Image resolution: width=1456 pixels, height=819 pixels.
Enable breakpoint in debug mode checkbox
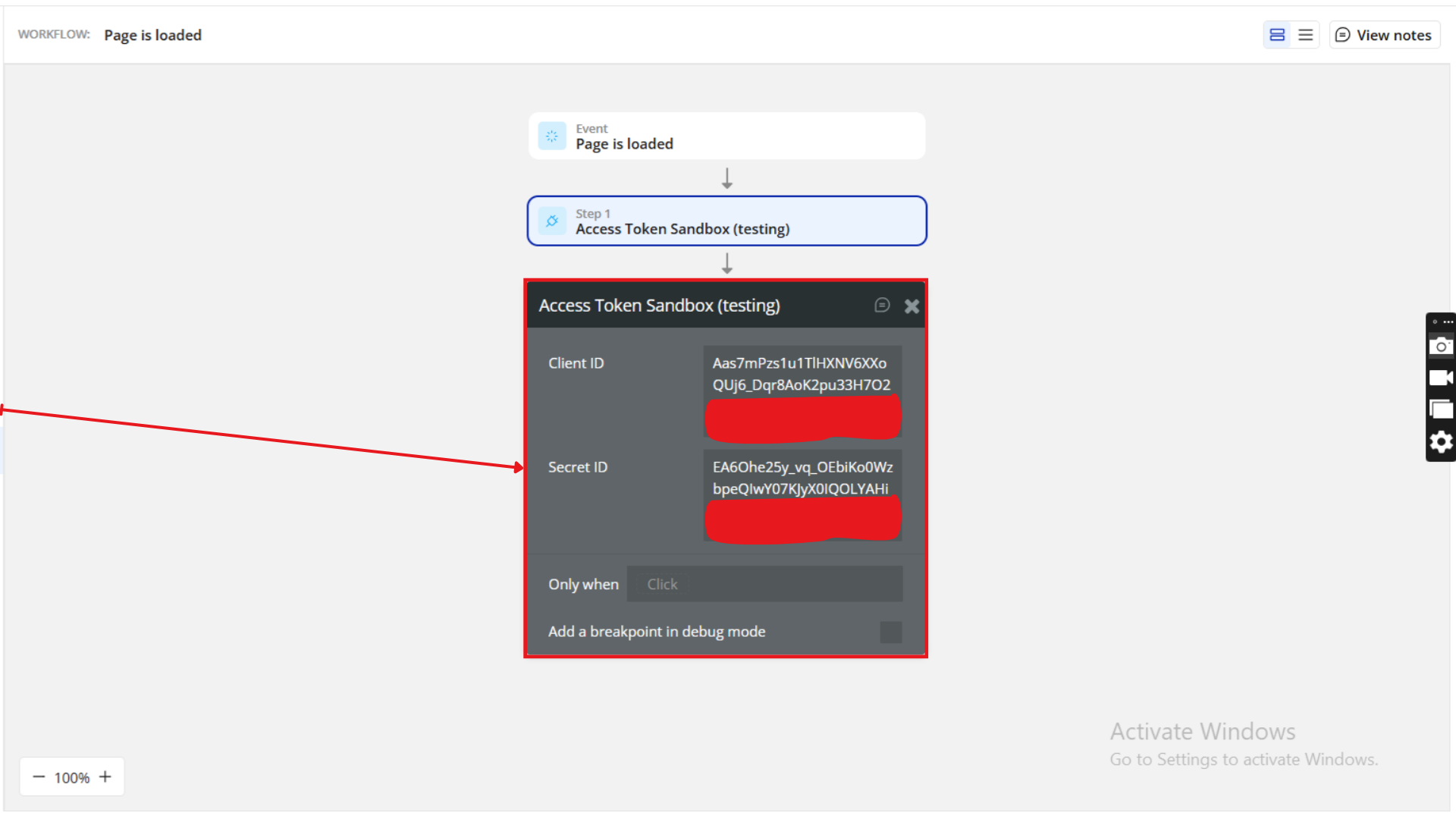(x=890, y=632)
